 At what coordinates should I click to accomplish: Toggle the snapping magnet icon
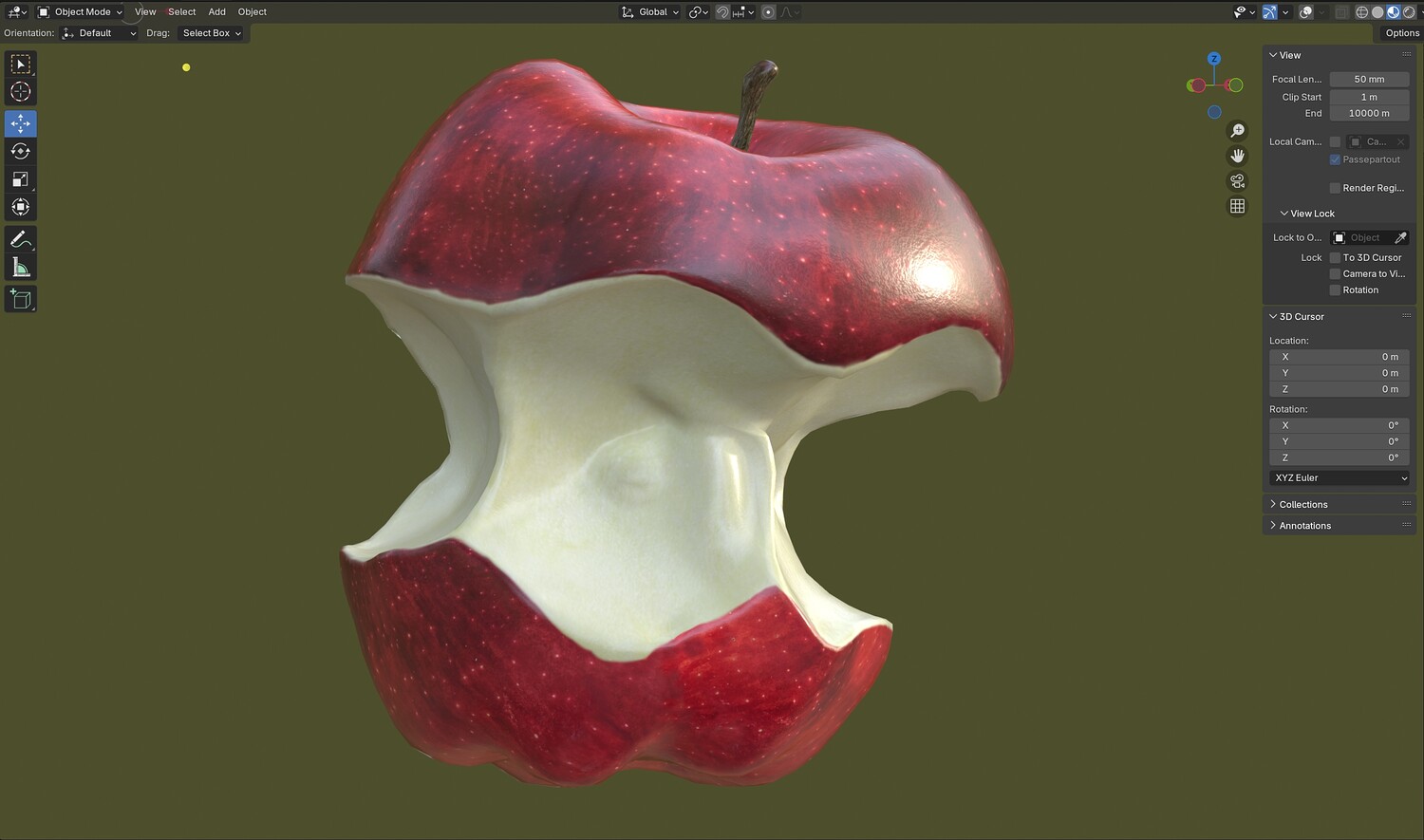pyautogui.click(x=722, y=11)
